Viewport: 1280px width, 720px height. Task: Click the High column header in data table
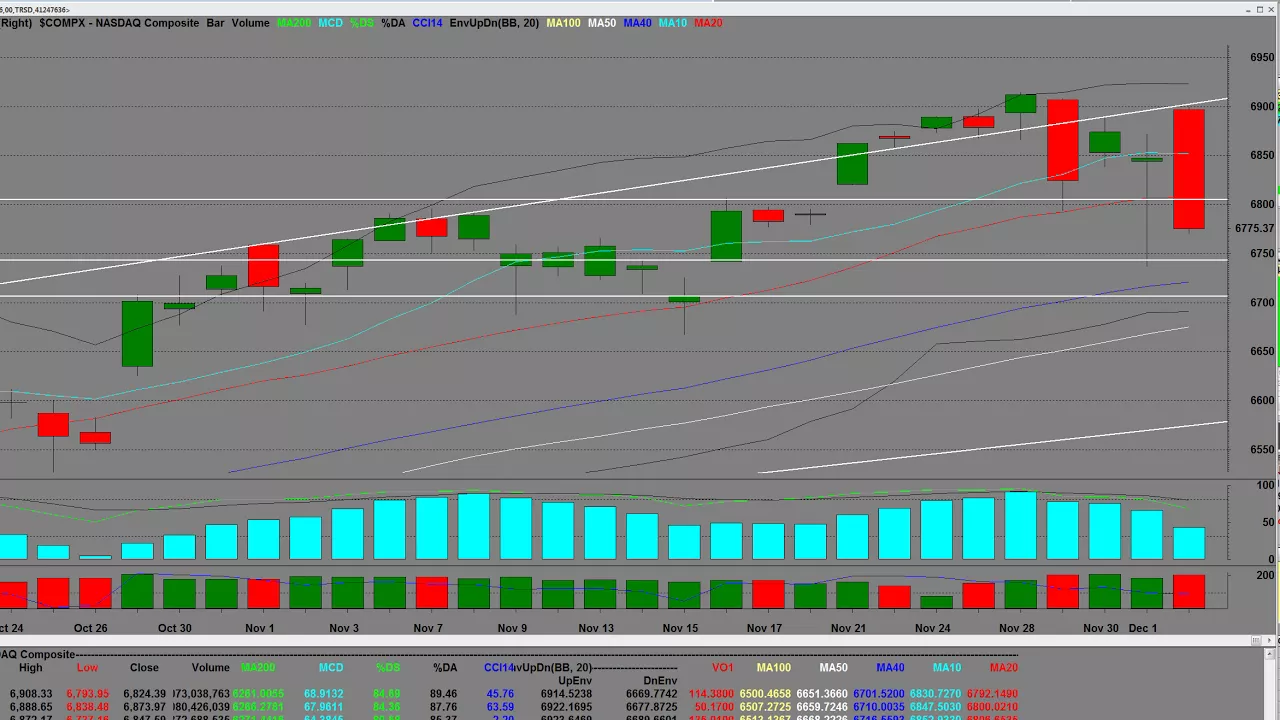coord(31,668)
